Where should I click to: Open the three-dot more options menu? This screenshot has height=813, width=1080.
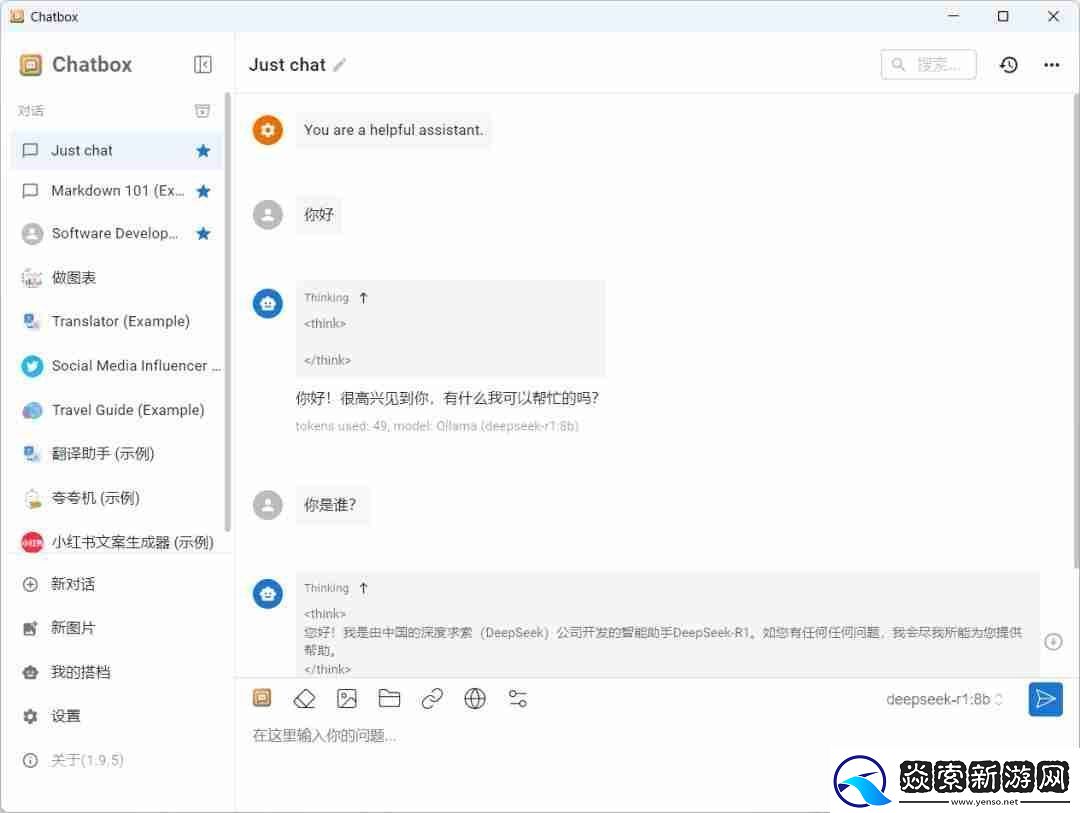coord(1051,64)
